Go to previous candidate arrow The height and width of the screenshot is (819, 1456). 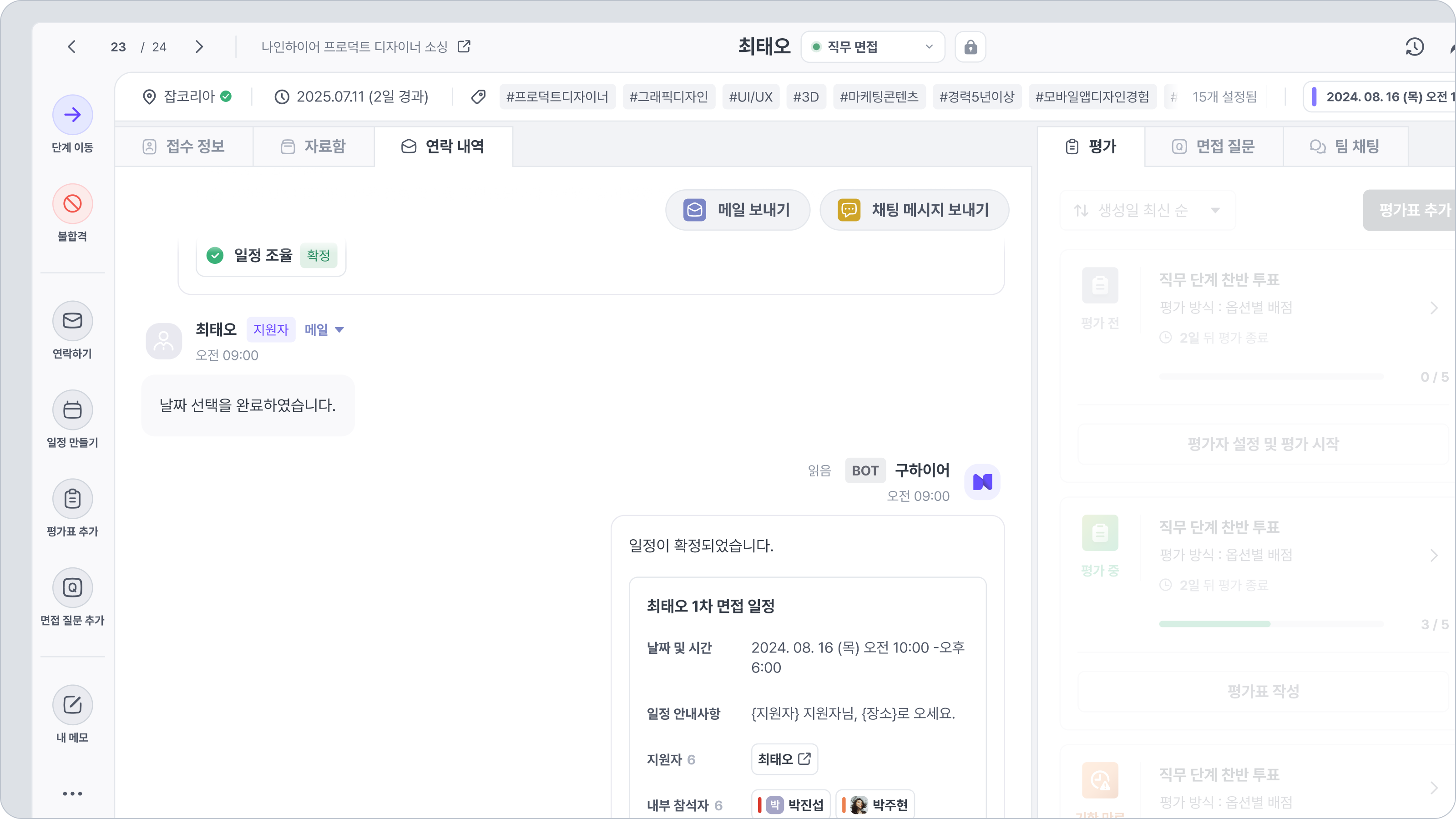[x=72, y=47]
